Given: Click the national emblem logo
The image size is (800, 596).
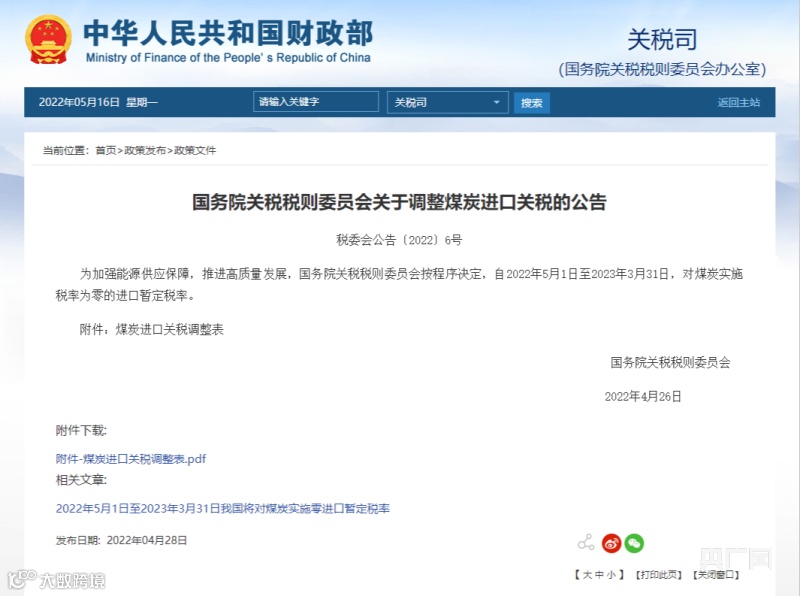Looking at the screenshot, I should 48,40.
